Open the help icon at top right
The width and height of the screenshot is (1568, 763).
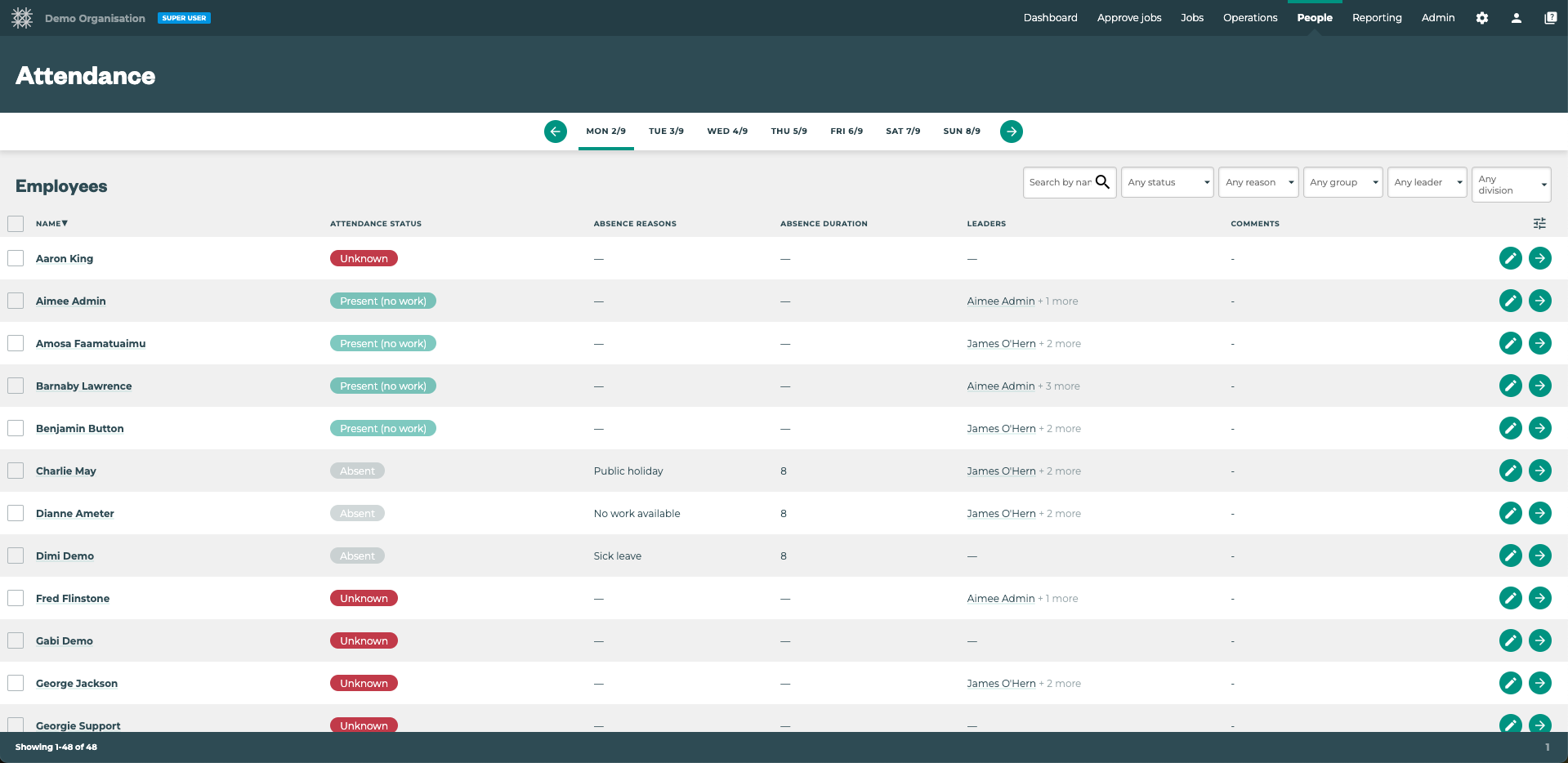pos(1551,17)
